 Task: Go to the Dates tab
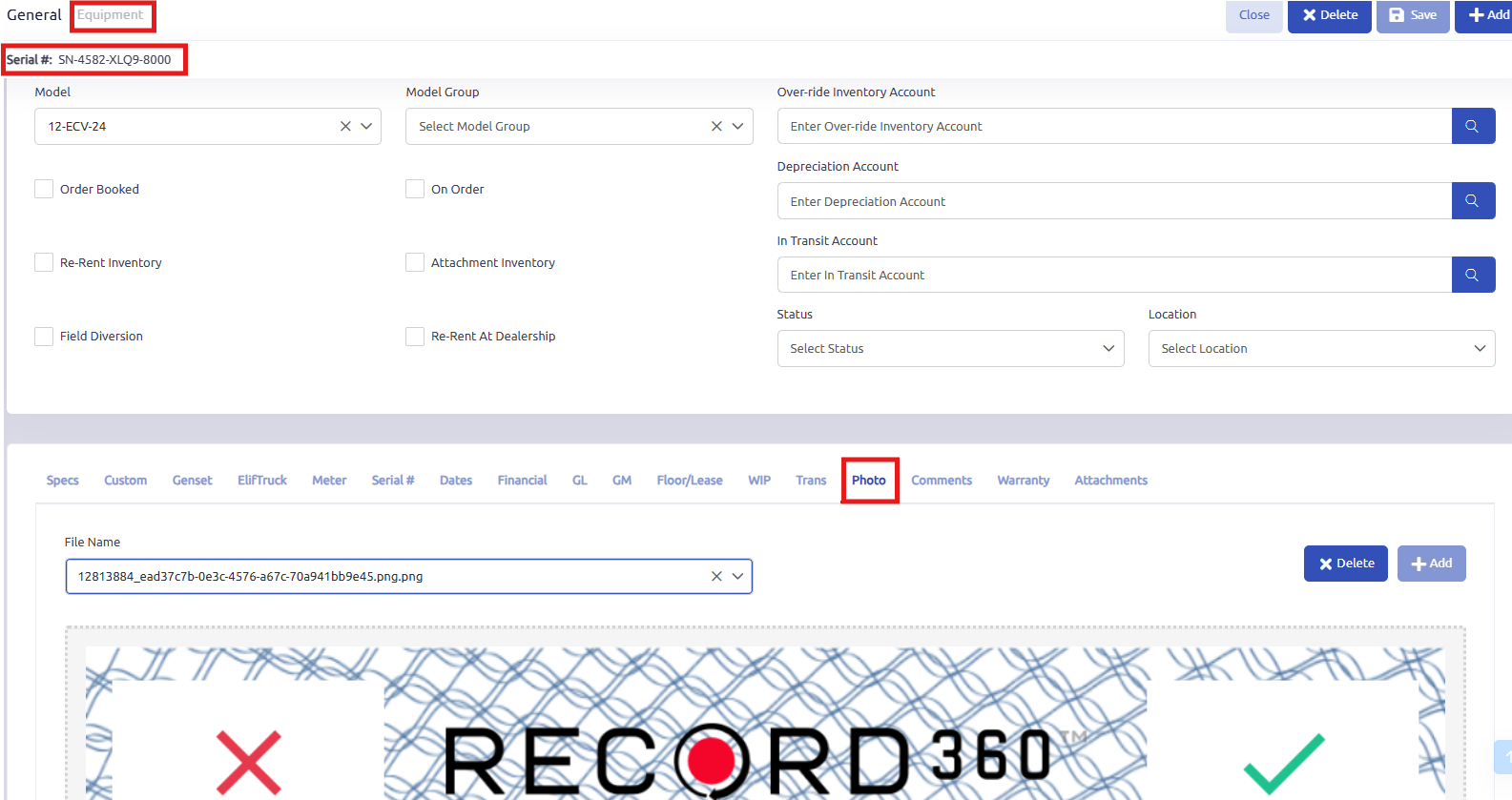(456, 481)
